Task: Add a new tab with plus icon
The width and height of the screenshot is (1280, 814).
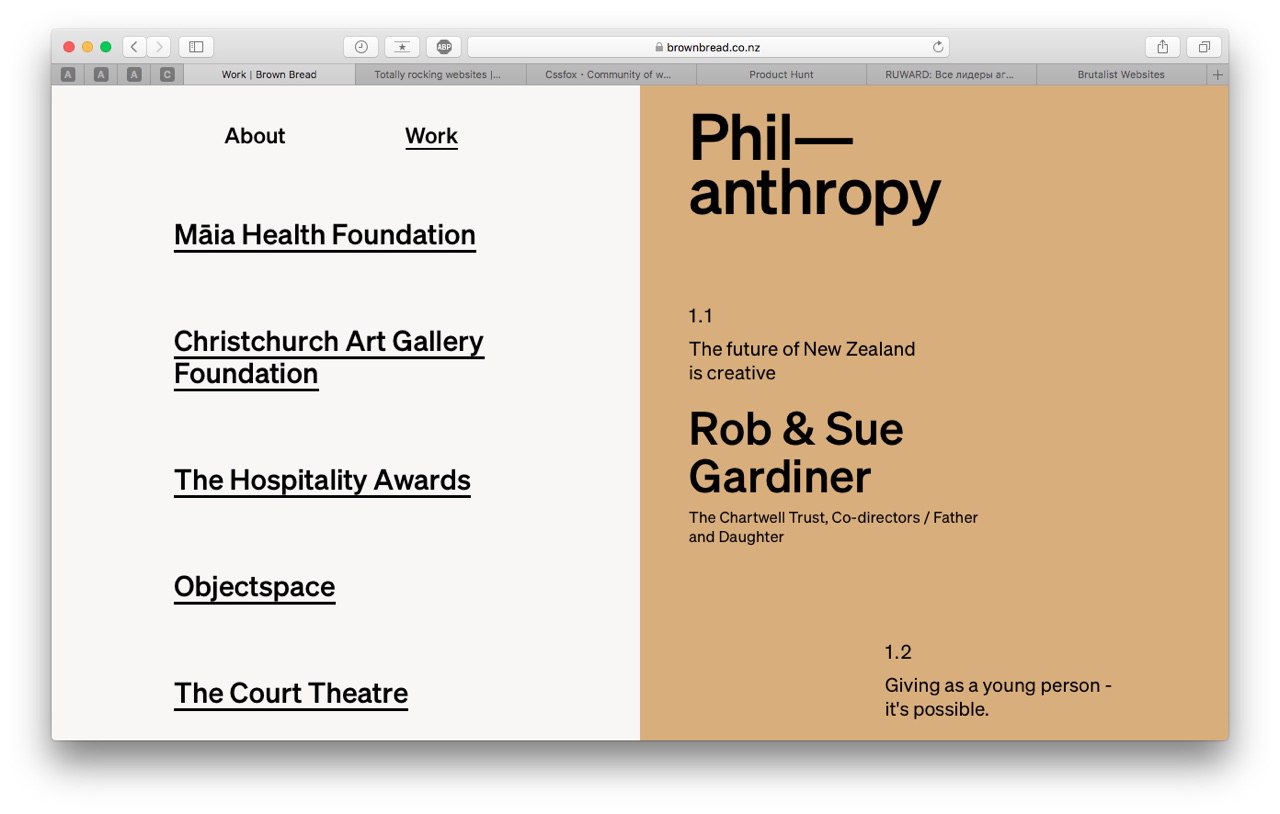Action: [1217, 75]
